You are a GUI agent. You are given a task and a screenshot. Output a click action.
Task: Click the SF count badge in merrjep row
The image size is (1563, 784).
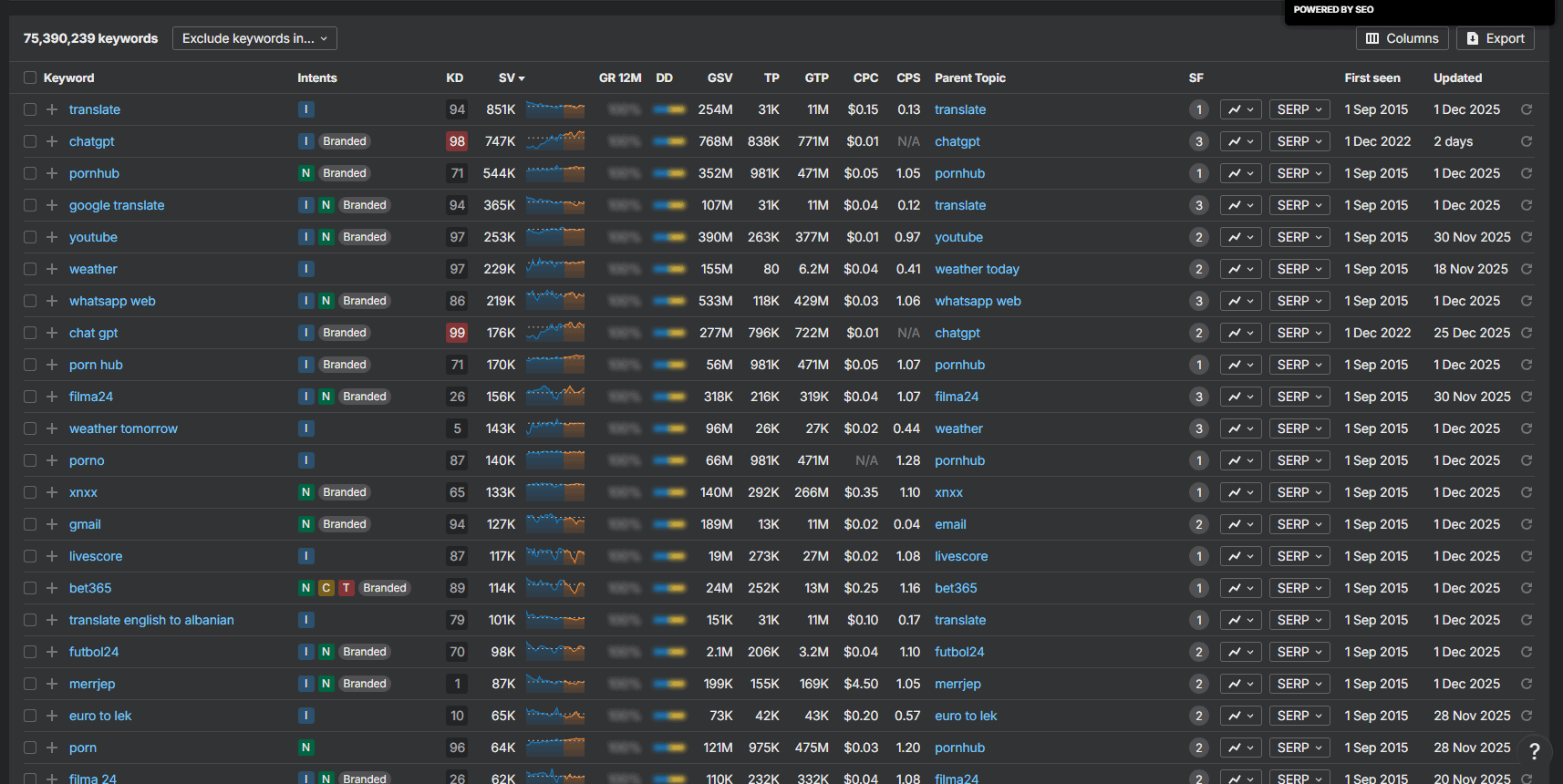tap(1199, 684)
